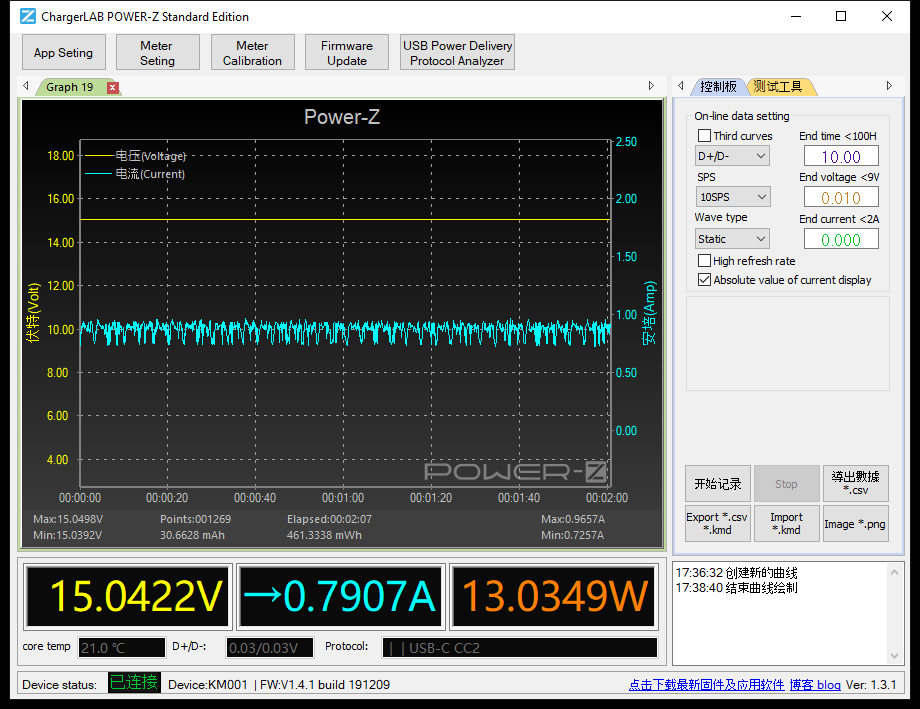Click the ChargerLAB app icon in title bar
The image size is (920, 709).
coord(27,16)
